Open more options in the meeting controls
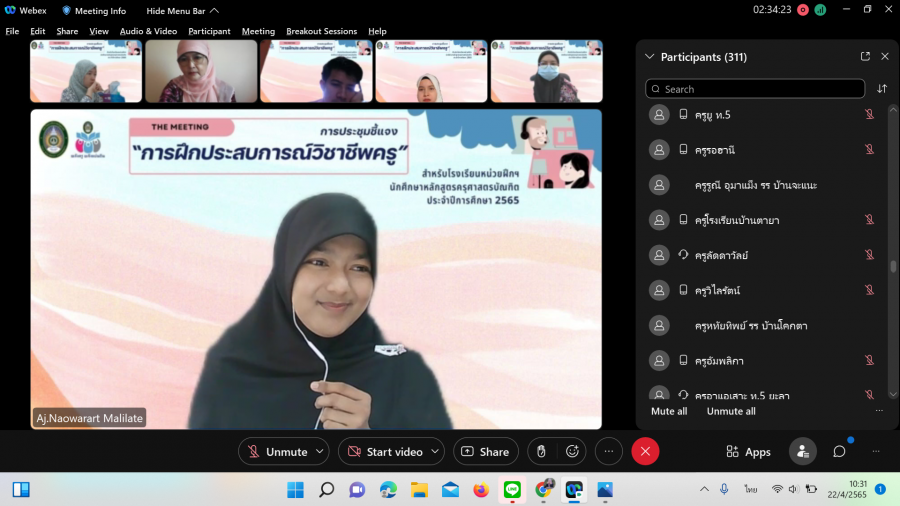900x506 pixels. pyautogui.click(x=608, y=452)
